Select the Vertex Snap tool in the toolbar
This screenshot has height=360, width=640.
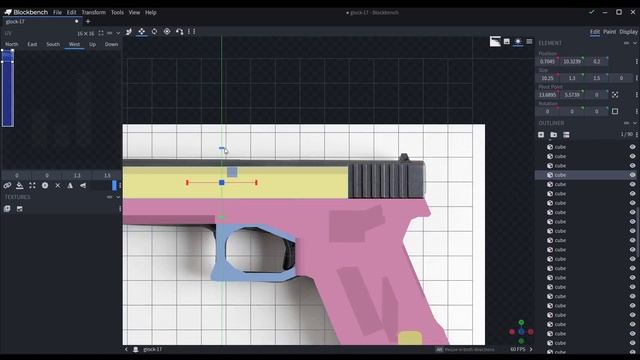pos(180,31)
